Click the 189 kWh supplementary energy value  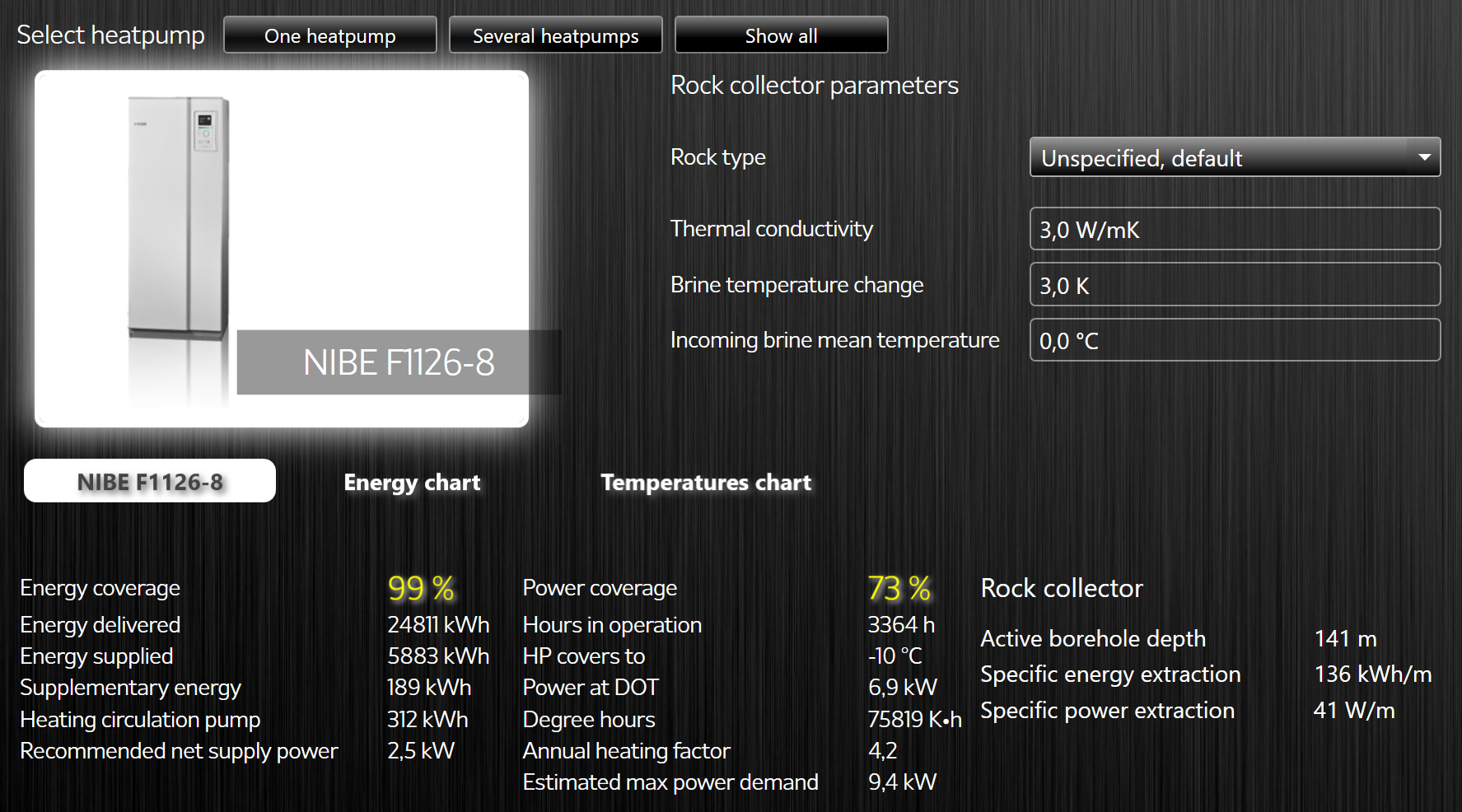[x=429, y=688]
